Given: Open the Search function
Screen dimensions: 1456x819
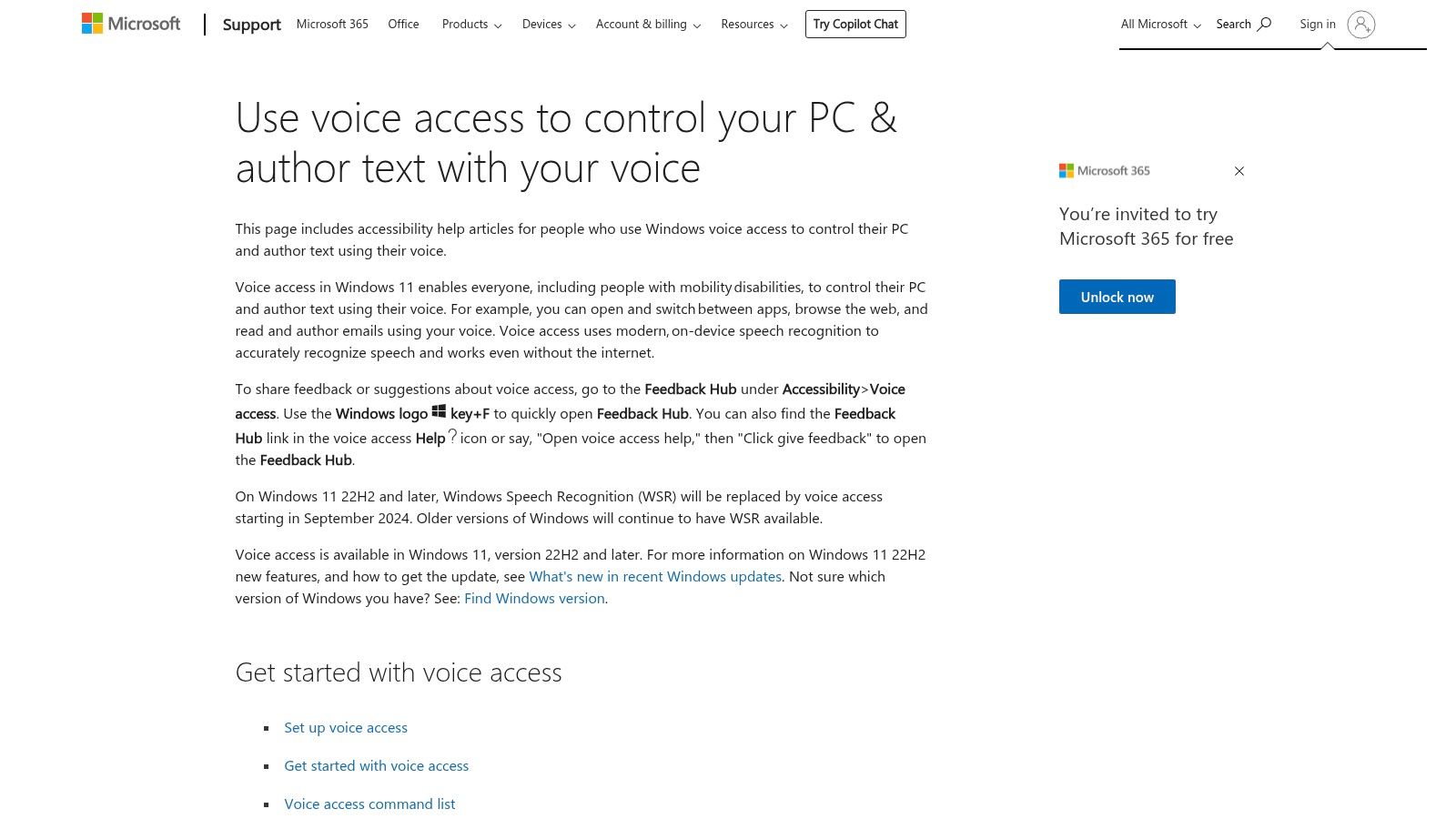Looking at the screenshot, I should click(1243, 24).
